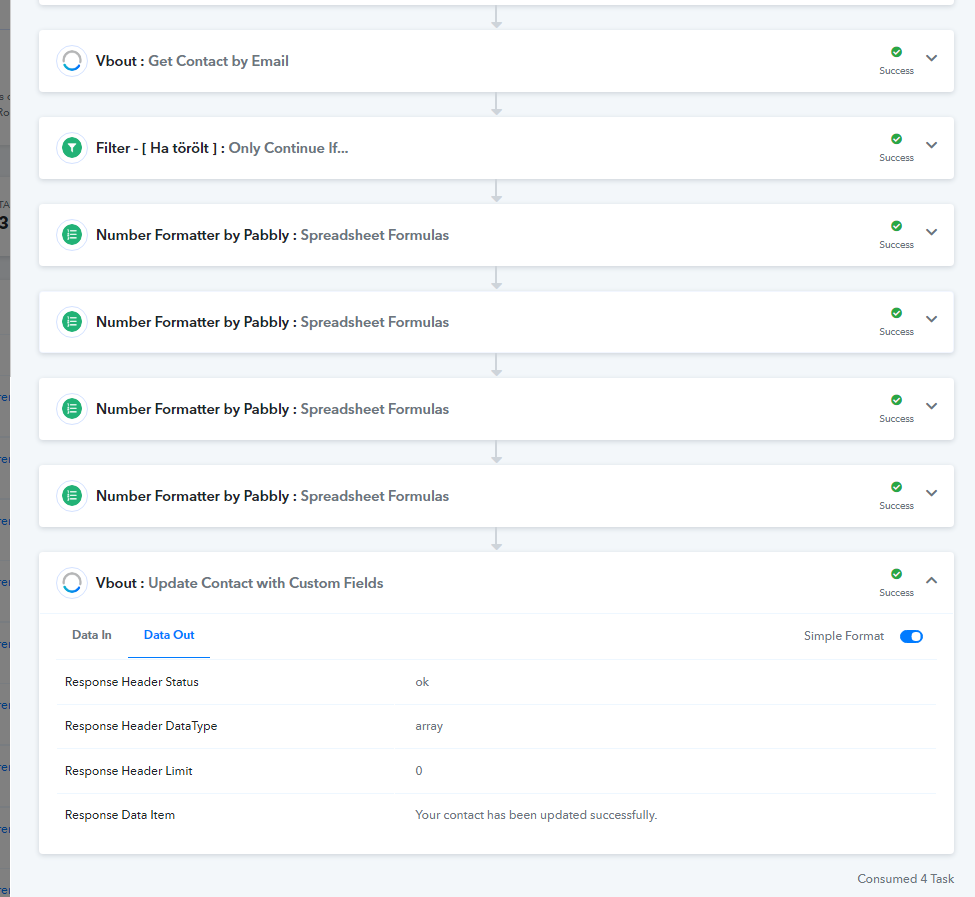The height and width of the screenshot is (897, 975).
Task: Click success checkmark on third Number Formatter step
Action: 896,400
